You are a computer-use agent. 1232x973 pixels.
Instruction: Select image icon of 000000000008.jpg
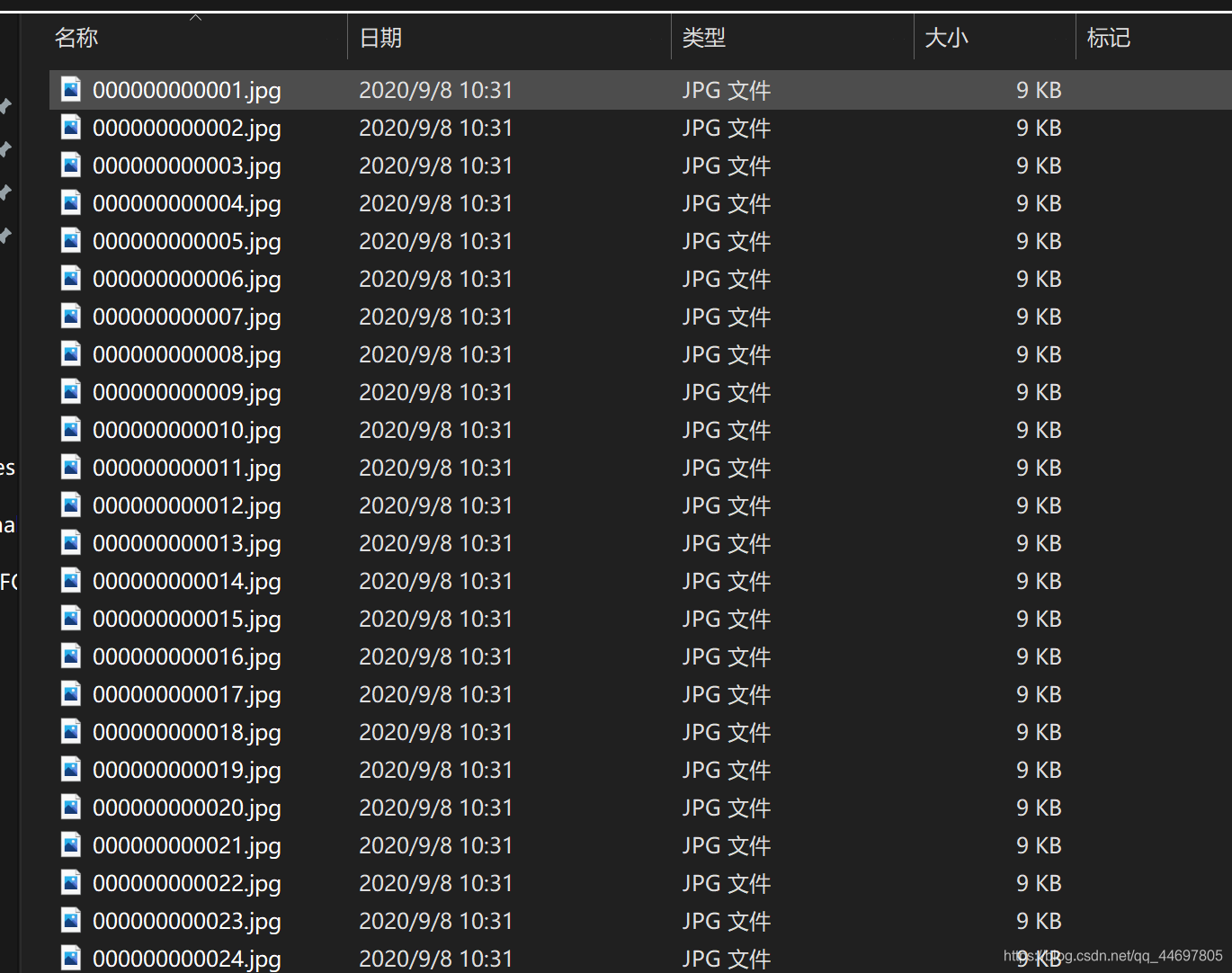pos(71,353)
